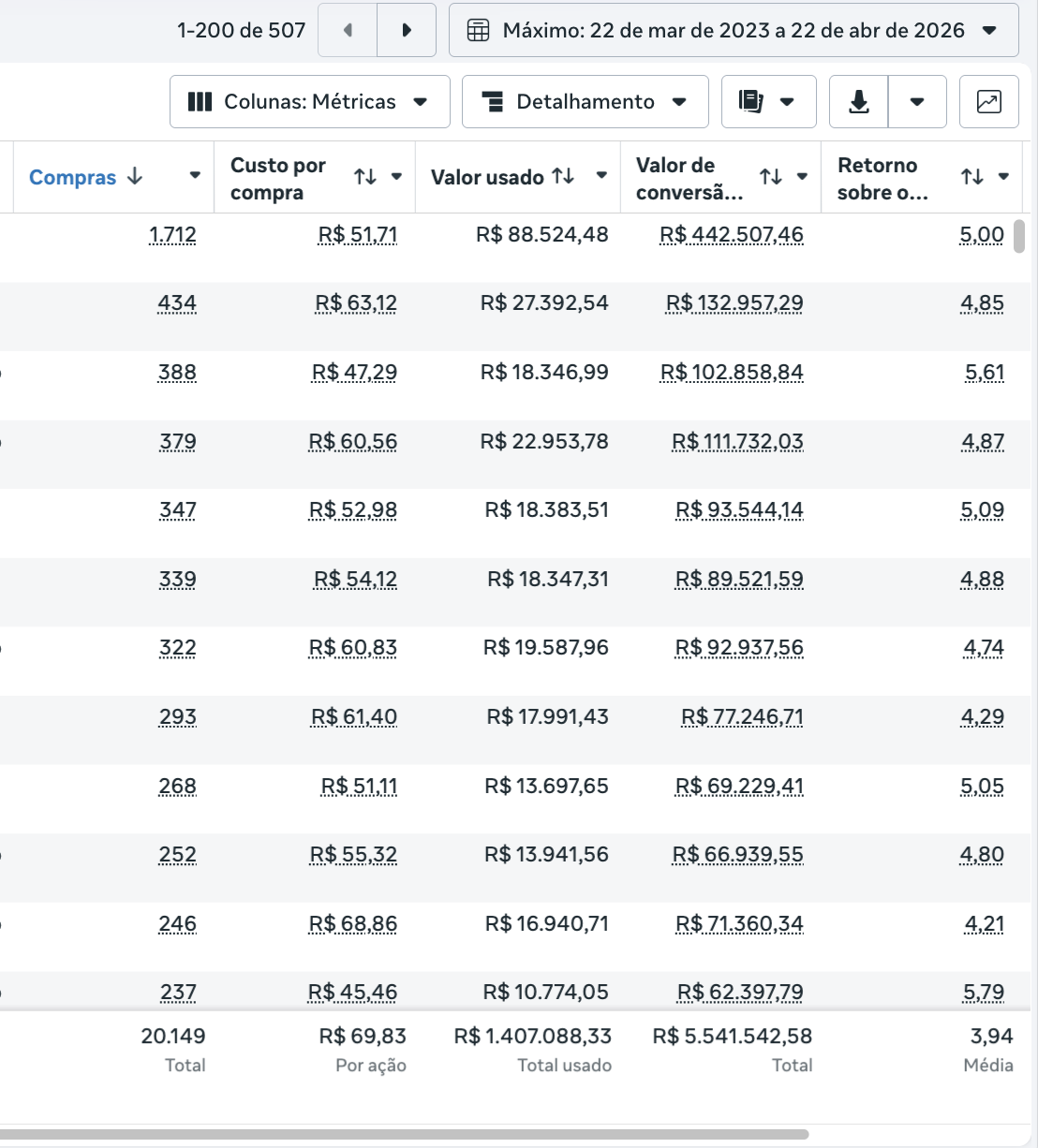Expand the Detalhamento dropdown
The width and height of the screenshot is (1038, 1148).
[585, 102]
